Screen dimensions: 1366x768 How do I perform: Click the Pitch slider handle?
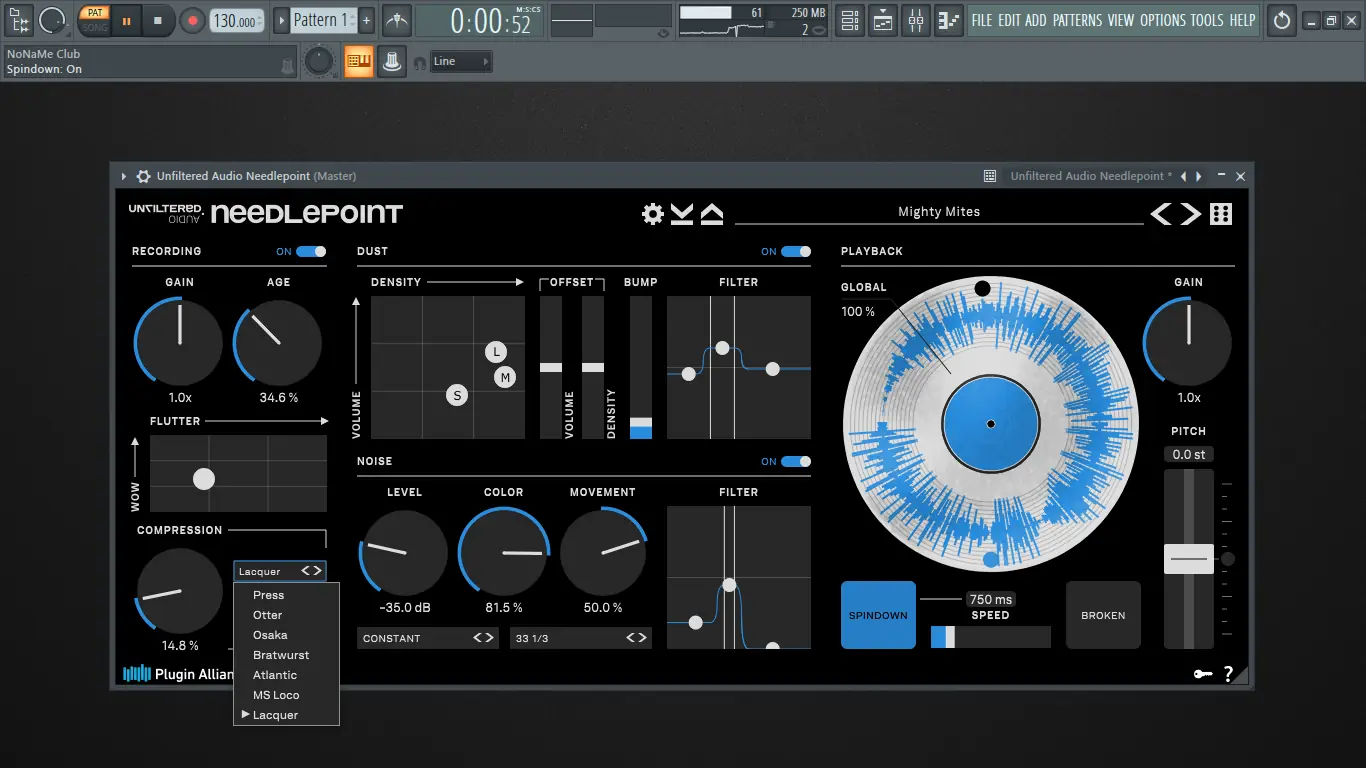pyautogui.click(x=1188, y=559)
